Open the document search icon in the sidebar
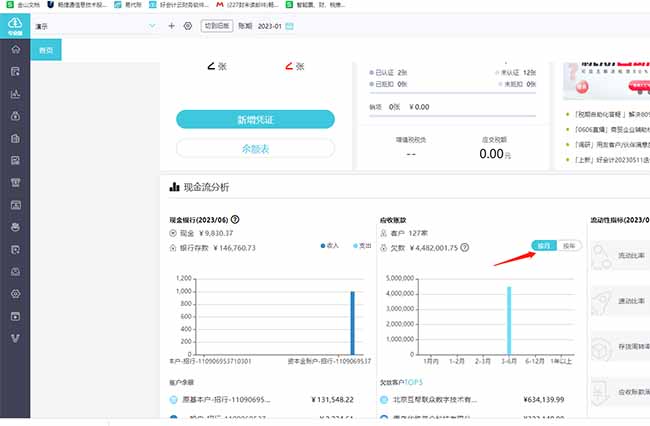 15,249
